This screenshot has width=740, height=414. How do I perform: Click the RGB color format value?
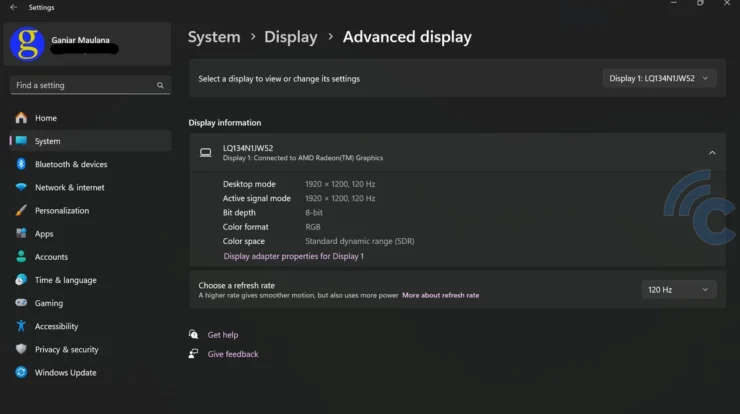coord(312,227)
